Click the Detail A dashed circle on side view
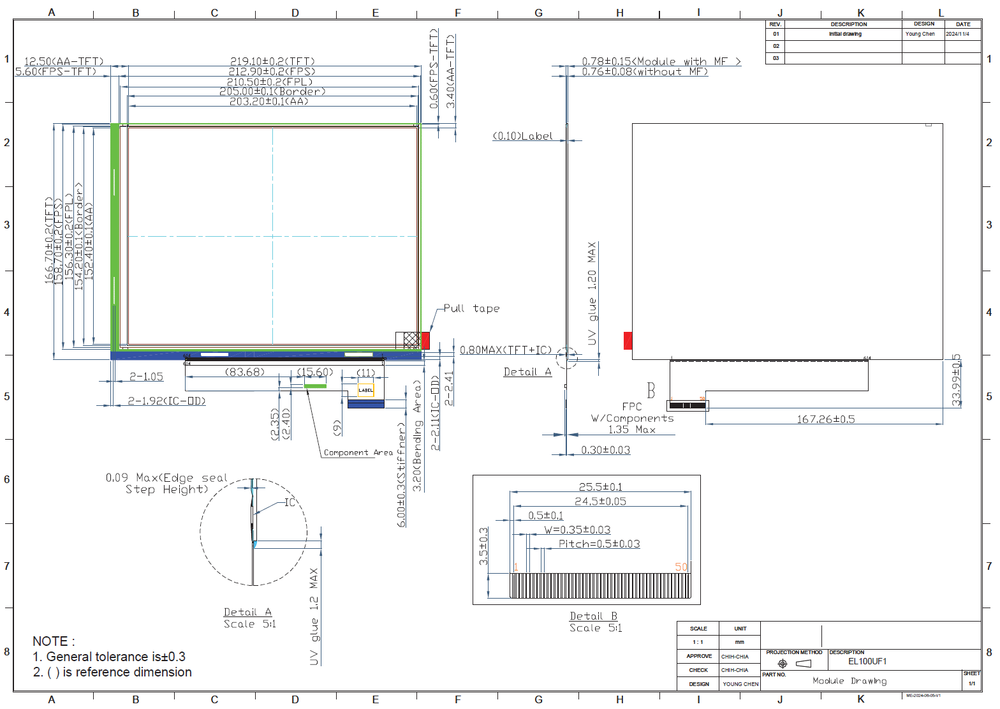 coord(566,358)
